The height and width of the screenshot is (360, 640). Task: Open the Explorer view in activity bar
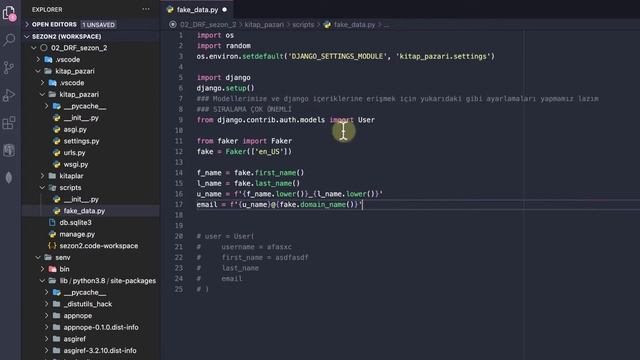(x=9, y=13)
